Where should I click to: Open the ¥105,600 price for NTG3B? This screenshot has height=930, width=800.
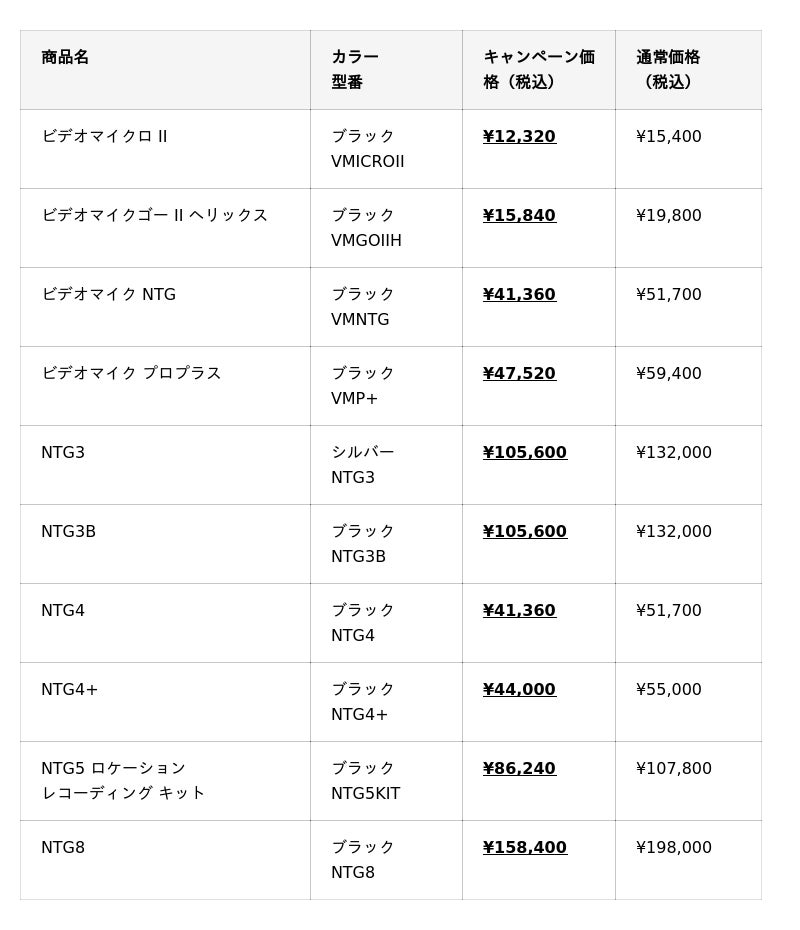(525, 532)
